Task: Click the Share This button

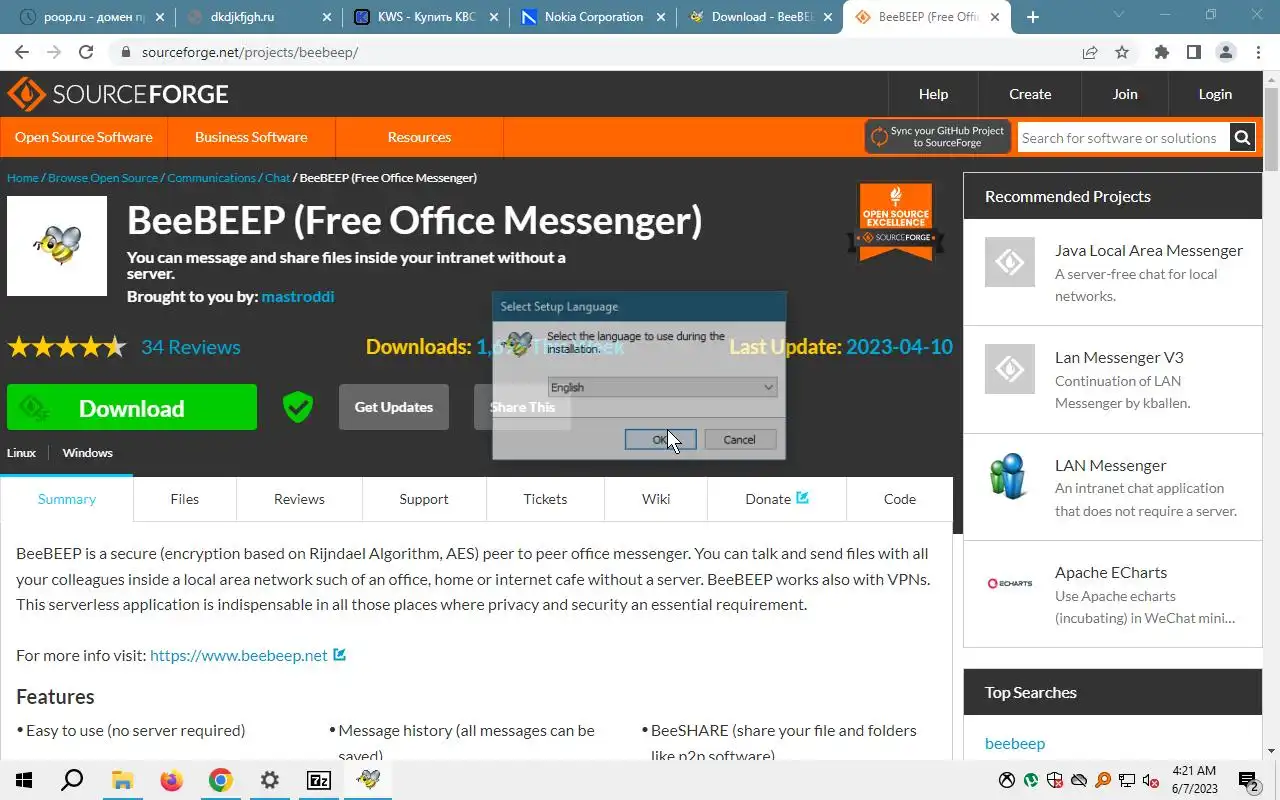Action: click(x=522, y=407)
